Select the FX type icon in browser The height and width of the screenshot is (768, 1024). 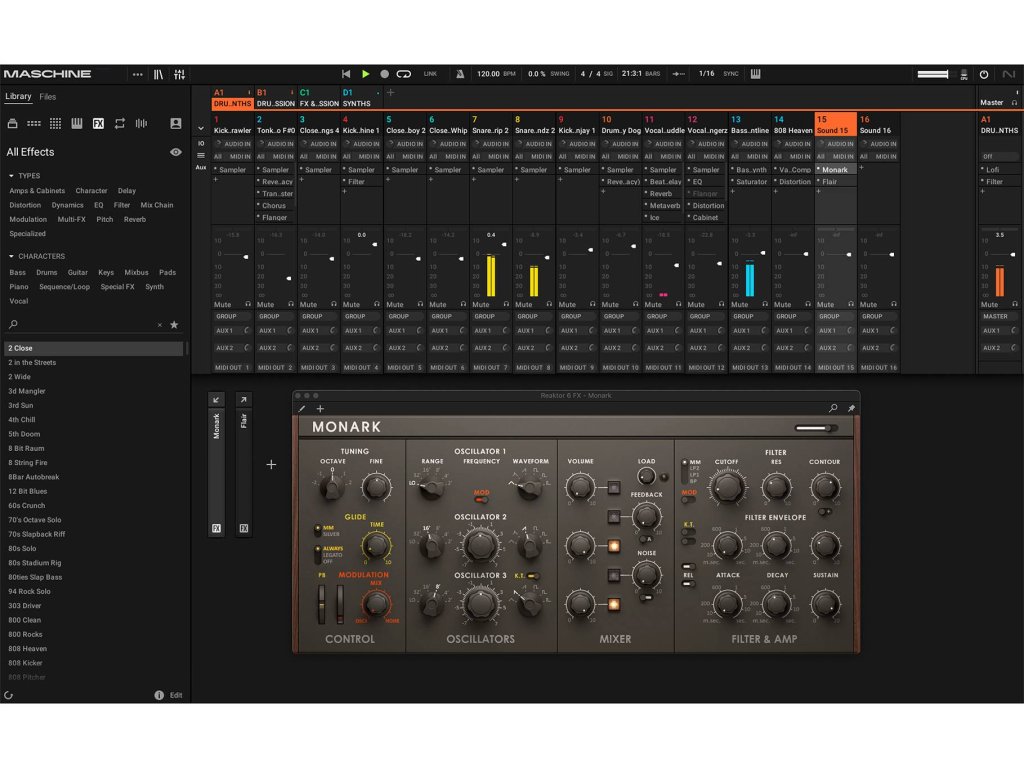(99, 123)
